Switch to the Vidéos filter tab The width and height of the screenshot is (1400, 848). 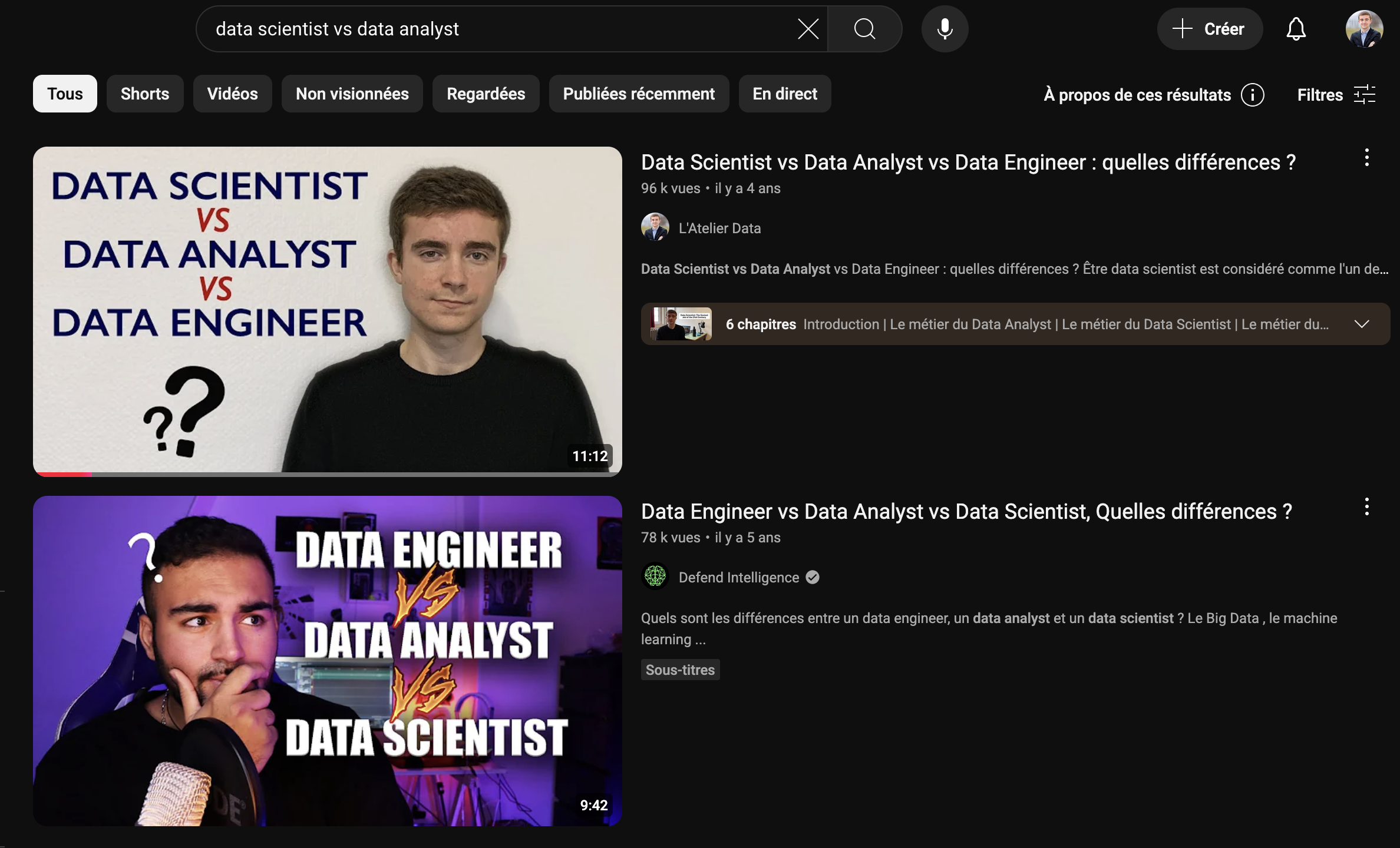tap(232, 94)
